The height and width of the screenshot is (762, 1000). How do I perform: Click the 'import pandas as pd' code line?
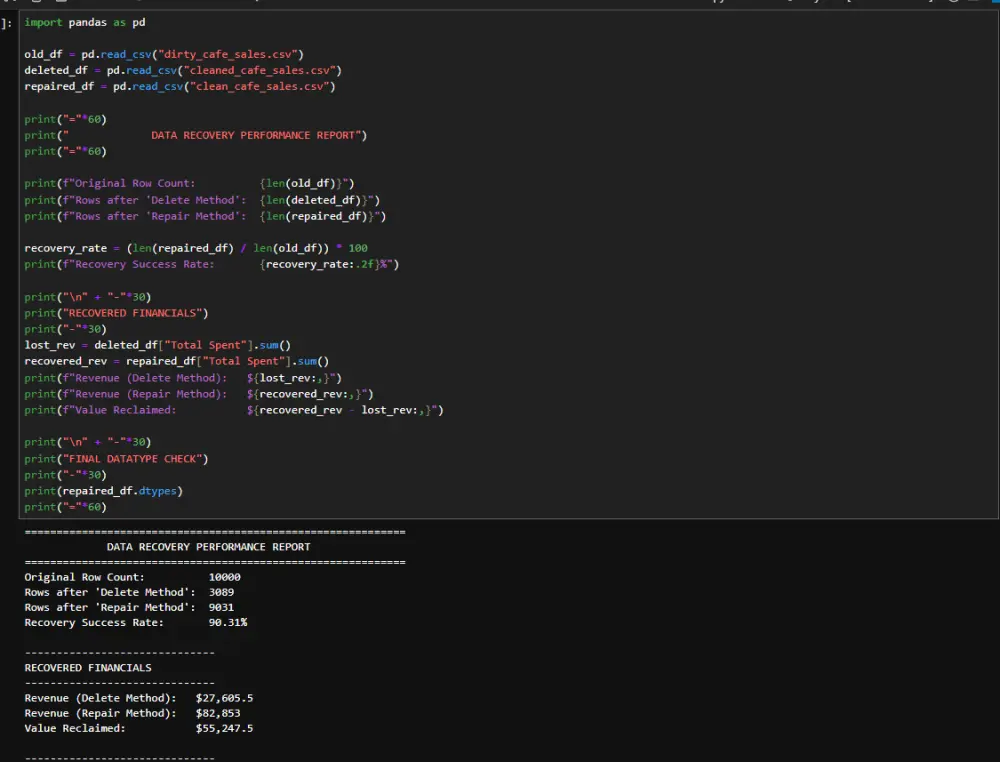(x=85, y=22)
